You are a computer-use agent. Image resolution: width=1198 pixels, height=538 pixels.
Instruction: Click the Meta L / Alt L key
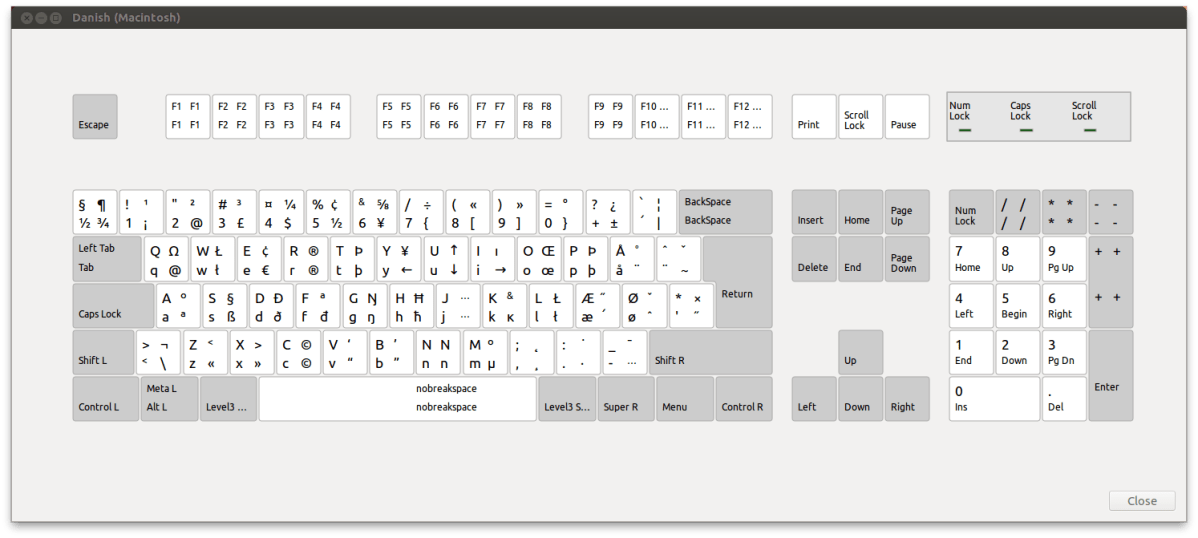pyautogui.click(x=170, y=399)
